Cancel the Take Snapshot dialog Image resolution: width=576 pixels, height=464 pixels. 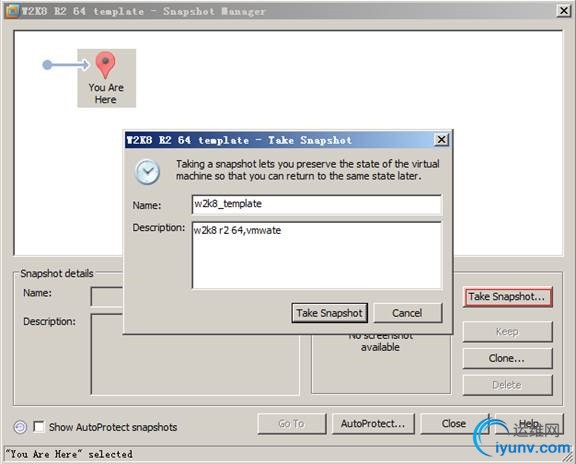tap(407, 313)
